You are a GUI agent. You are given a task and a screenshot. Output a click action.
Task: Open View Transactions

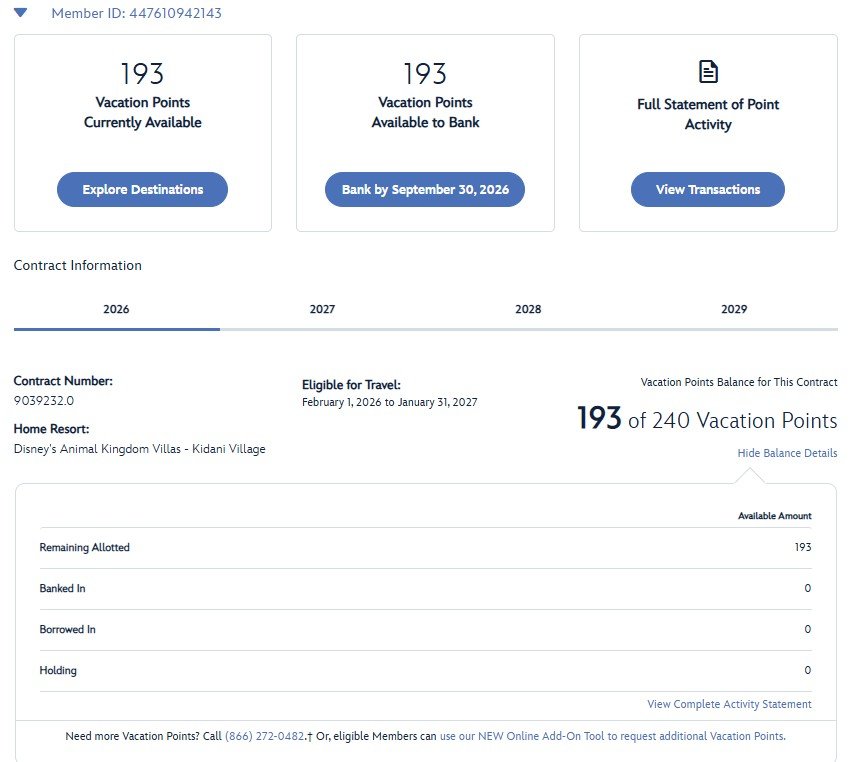tap(707, 189)
